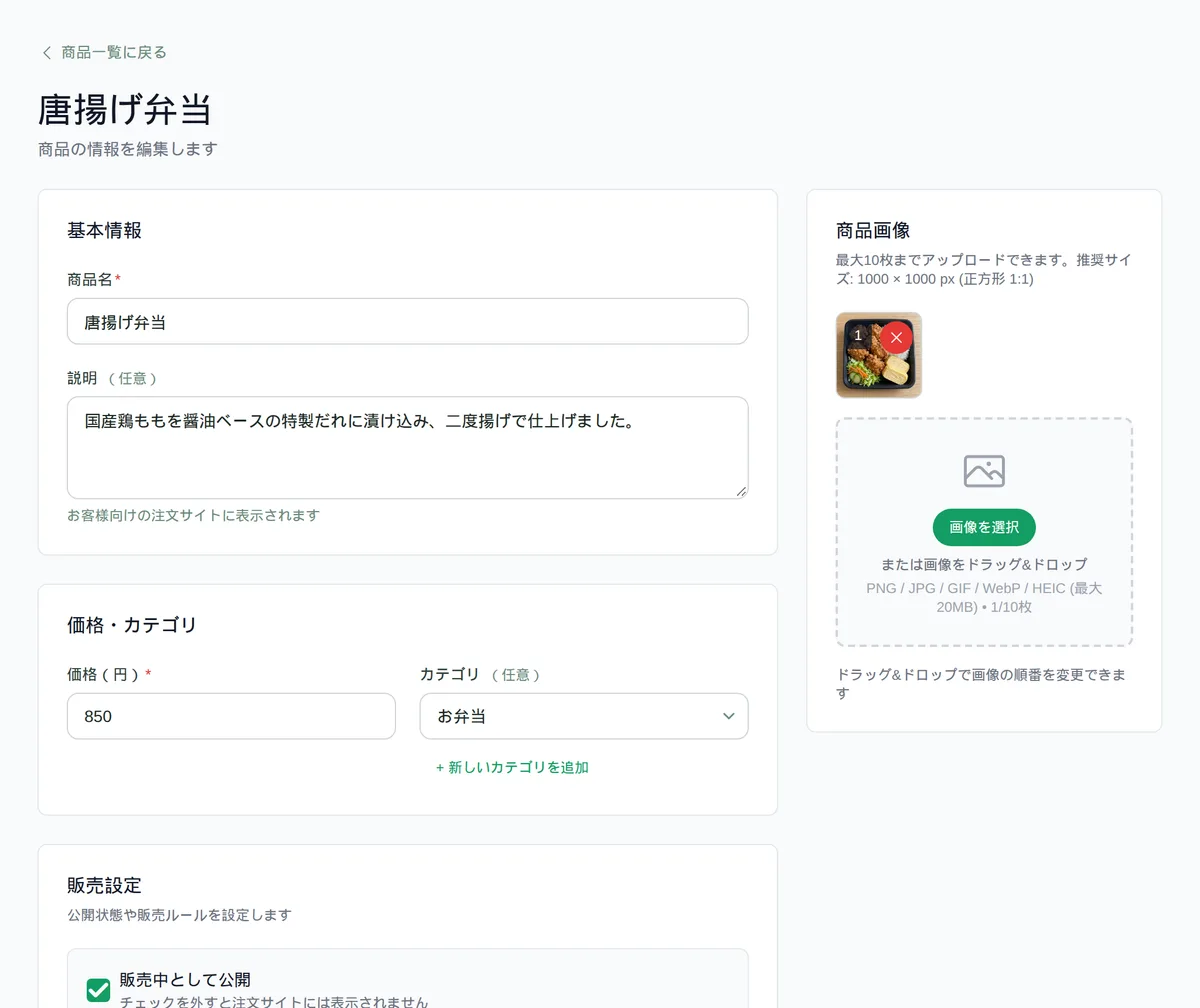The image size is (1200, 1008).
Task: Click the image placeholder icon in upload area
Action: (x=984, y=471)
